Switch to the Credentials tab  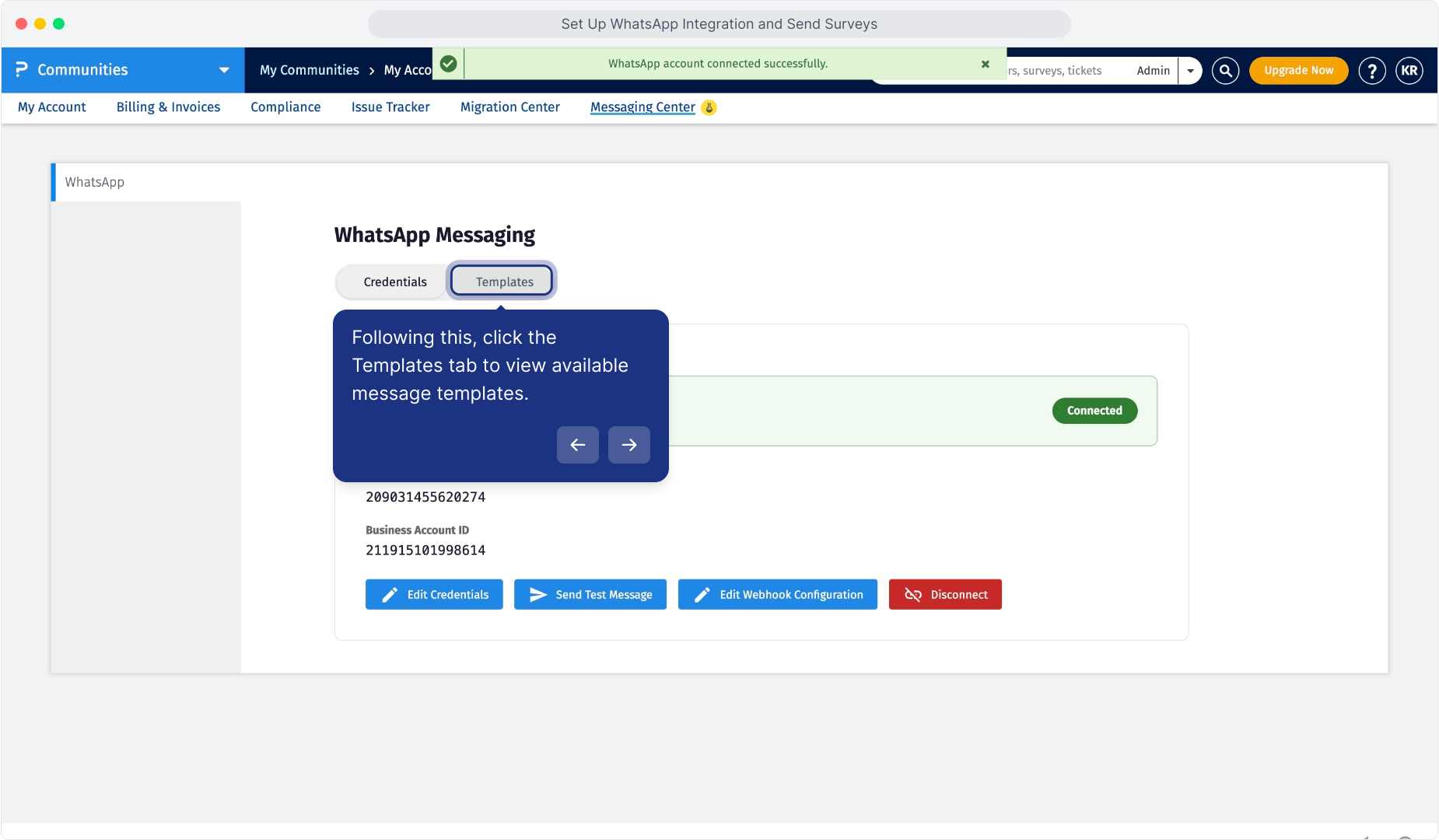[x=395, y=282]
